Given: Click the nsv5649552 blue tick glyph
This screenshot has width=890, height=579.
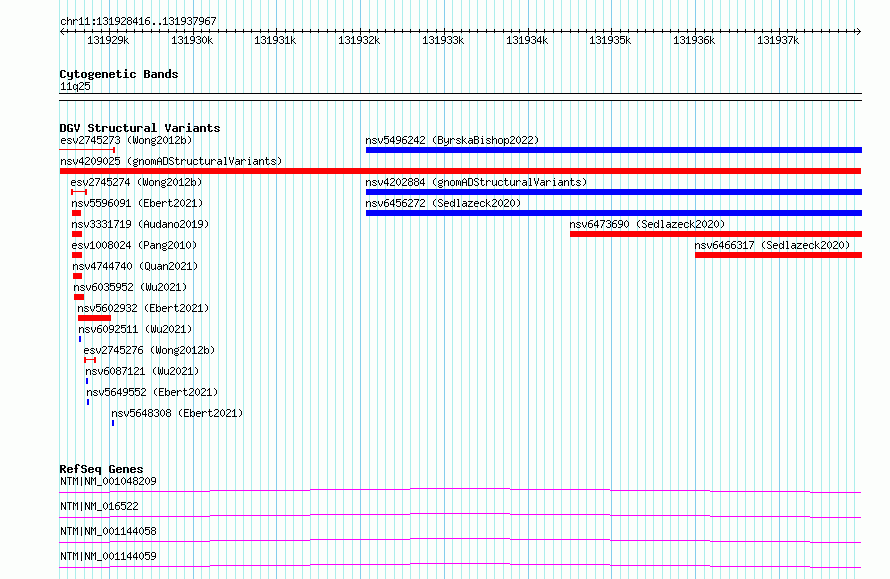Looking at the screenshot, I should pos(88,402).
